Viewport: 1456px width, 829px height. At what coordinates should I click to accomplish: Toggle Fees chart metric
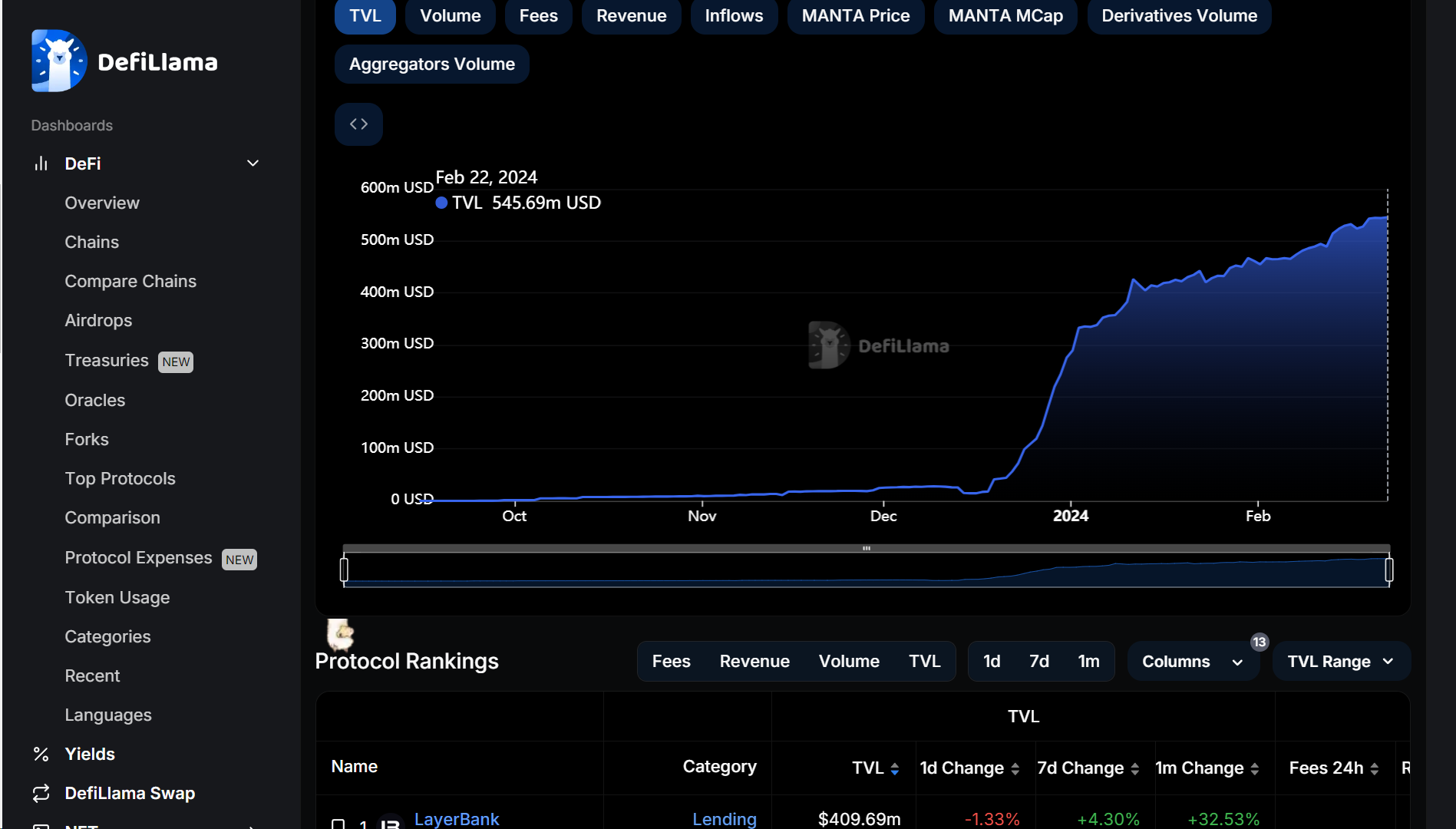[539, 16]
